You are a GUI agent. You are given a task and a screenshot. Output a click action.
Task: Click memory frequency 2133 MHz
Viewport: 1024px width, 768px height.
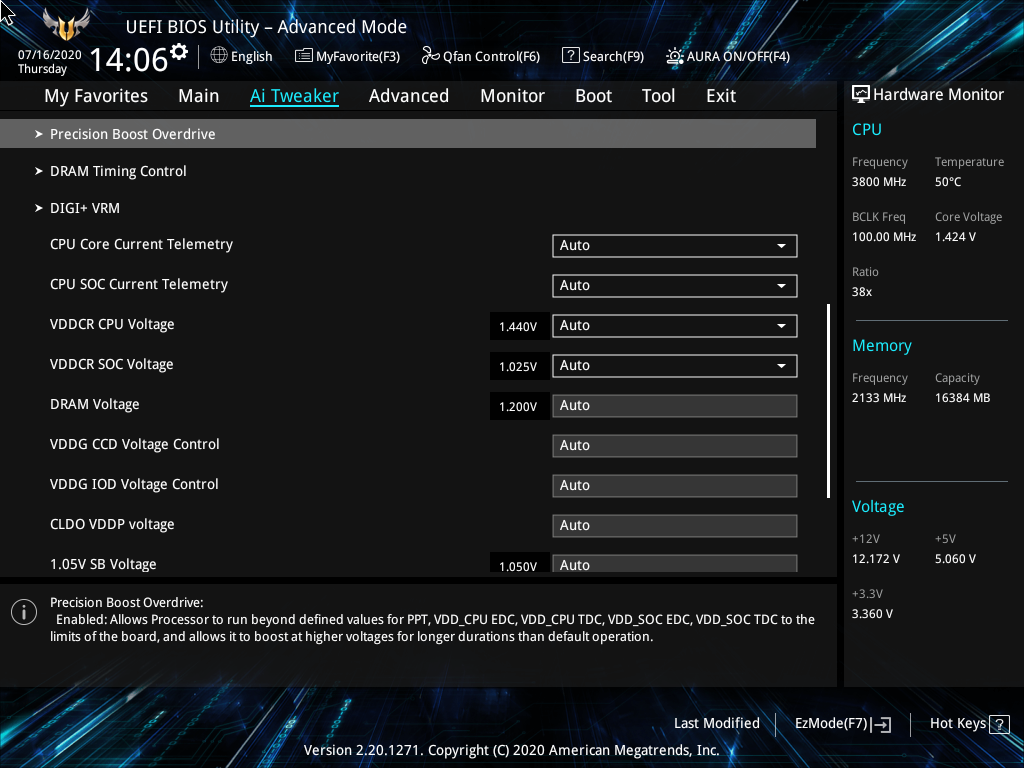[879, 398]
